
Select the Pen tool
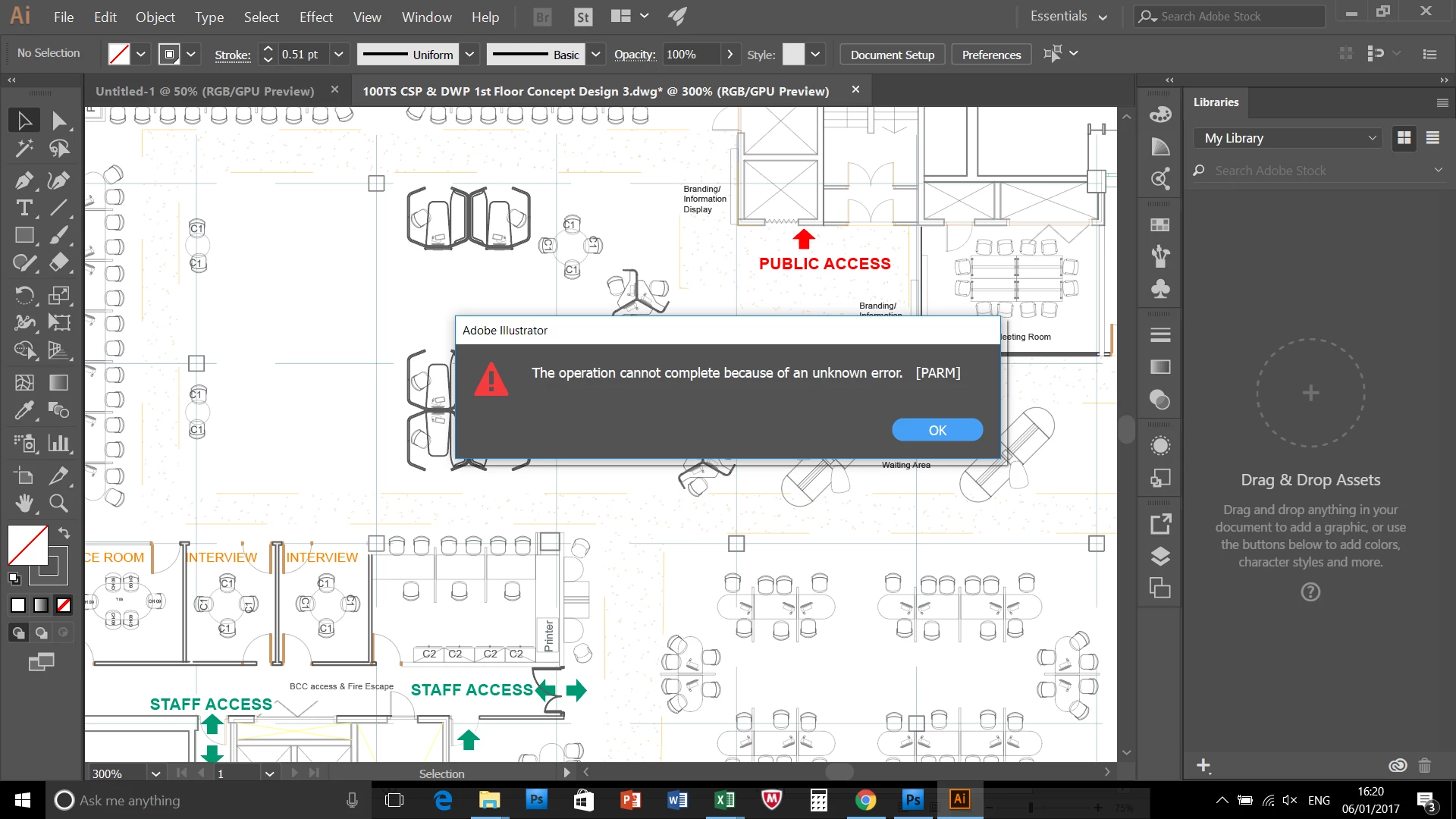pyautogui.click(x=24, y=180)
